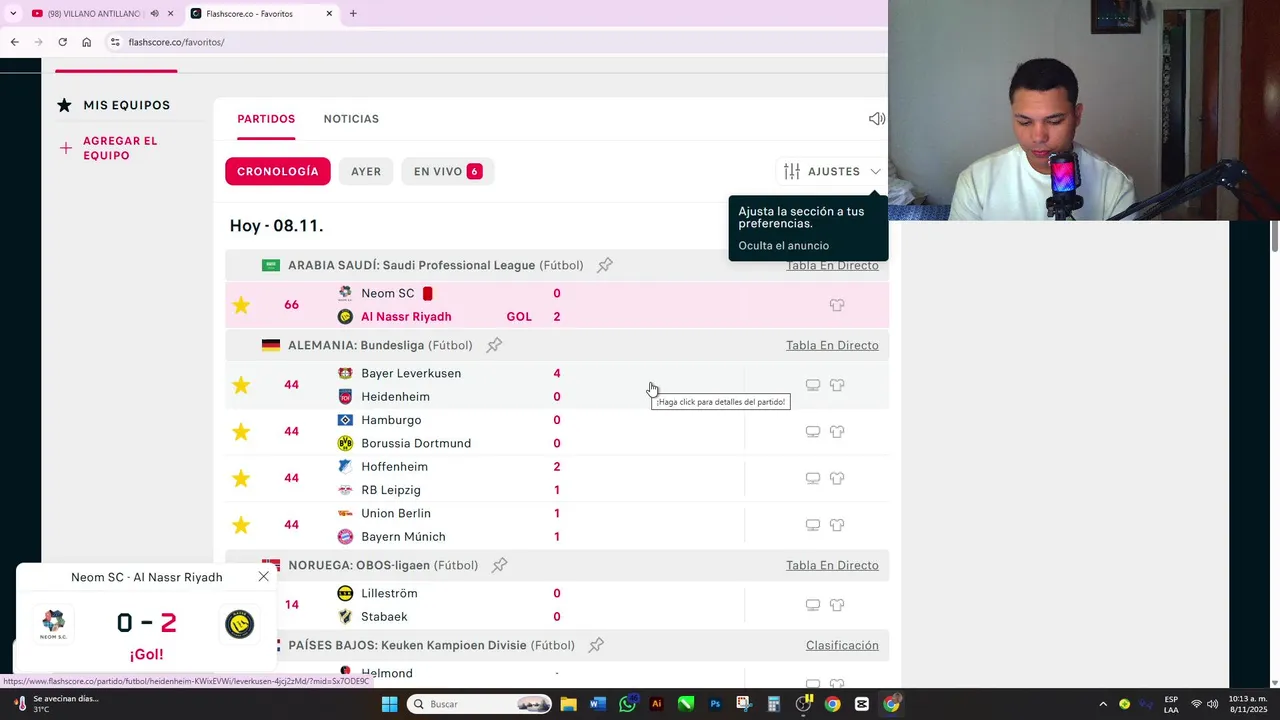Open WhatsApp from the taskbar
Image resolution: width=1280 pixels, height=720 pixels.
coord(627,704)
